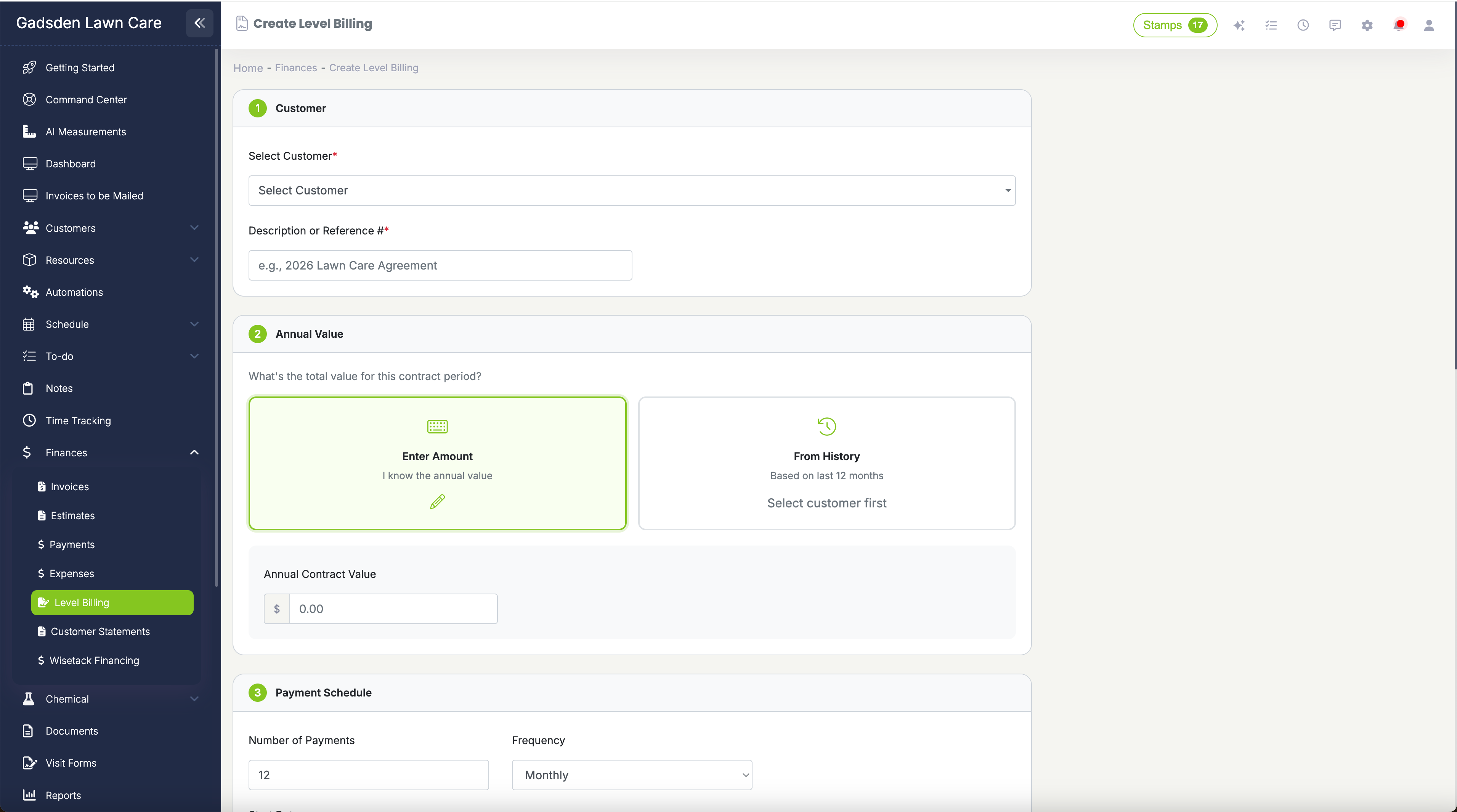Image resolution: width=1457 pixels, height=812 pixels.
Task: Open settings with the gear icon
Action: [x=1367, y=25]
